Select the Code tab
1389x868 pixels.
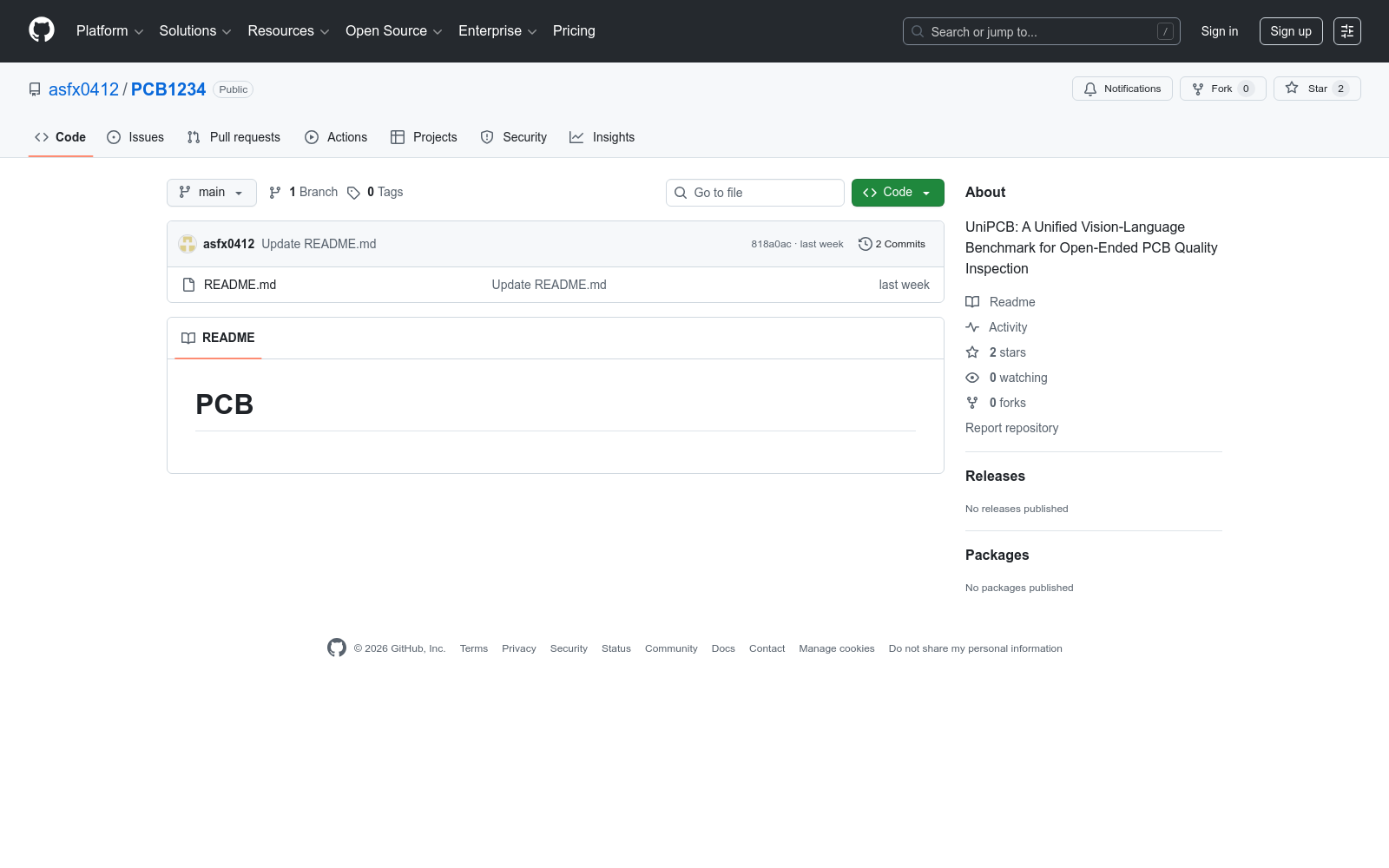pos(61,137)
